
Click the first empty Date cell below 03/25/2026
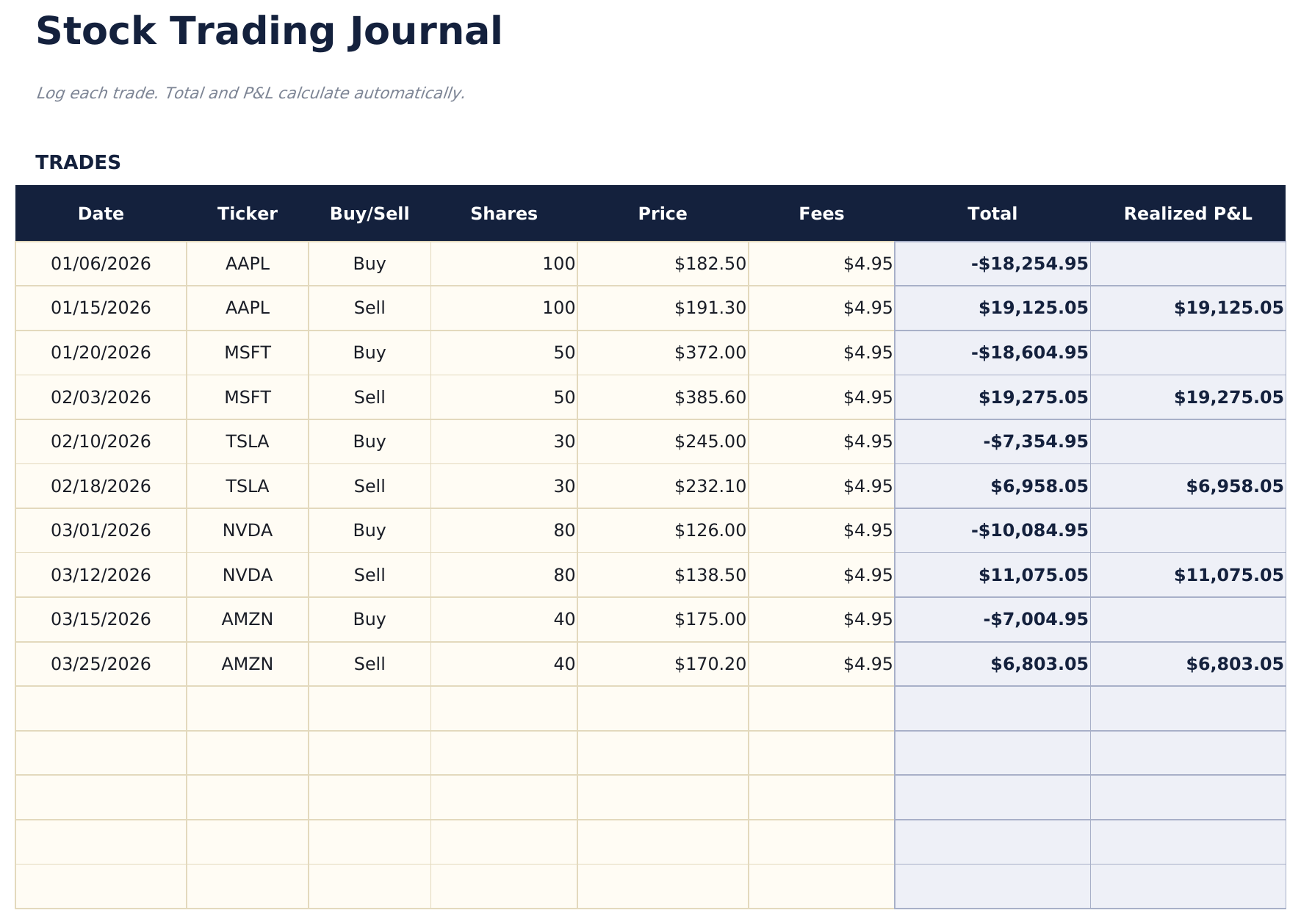click(x=101, y=709)
